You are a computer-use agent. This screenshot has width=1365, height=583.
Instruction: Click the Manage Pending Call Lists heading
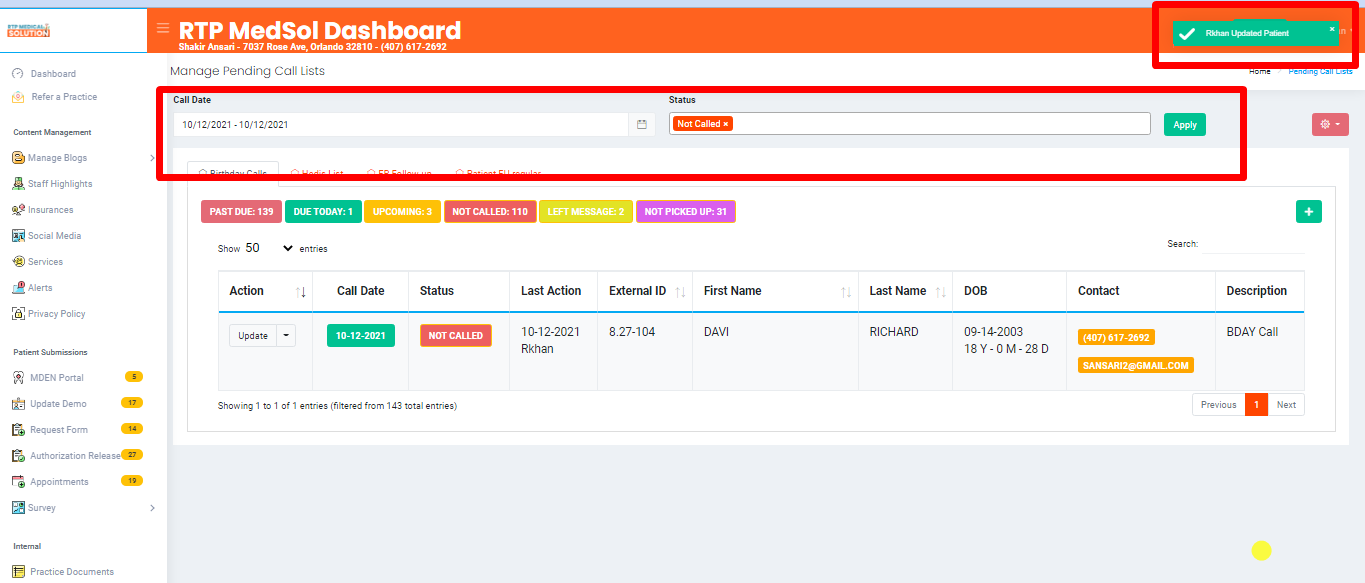click(247, 71)
